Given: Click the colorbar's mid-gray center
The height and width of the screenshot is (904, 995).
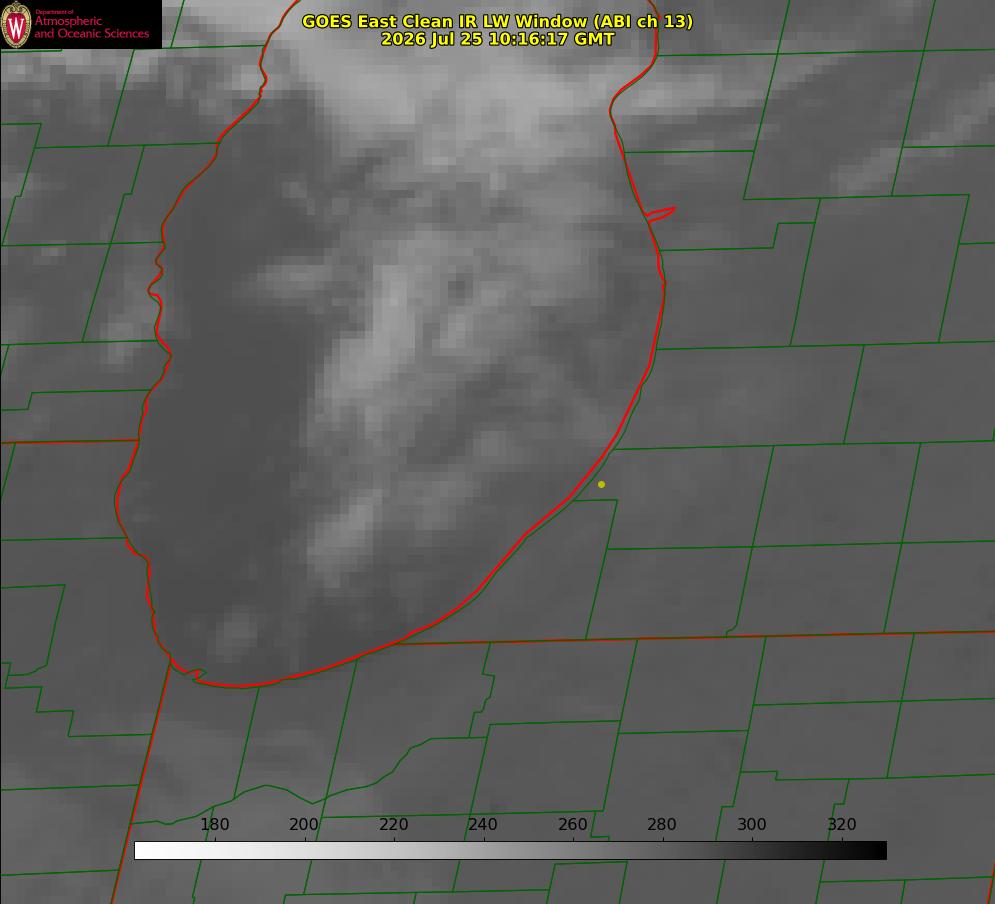Looking at the screenshot, I should pyautogui.click(x=510, y=850).
